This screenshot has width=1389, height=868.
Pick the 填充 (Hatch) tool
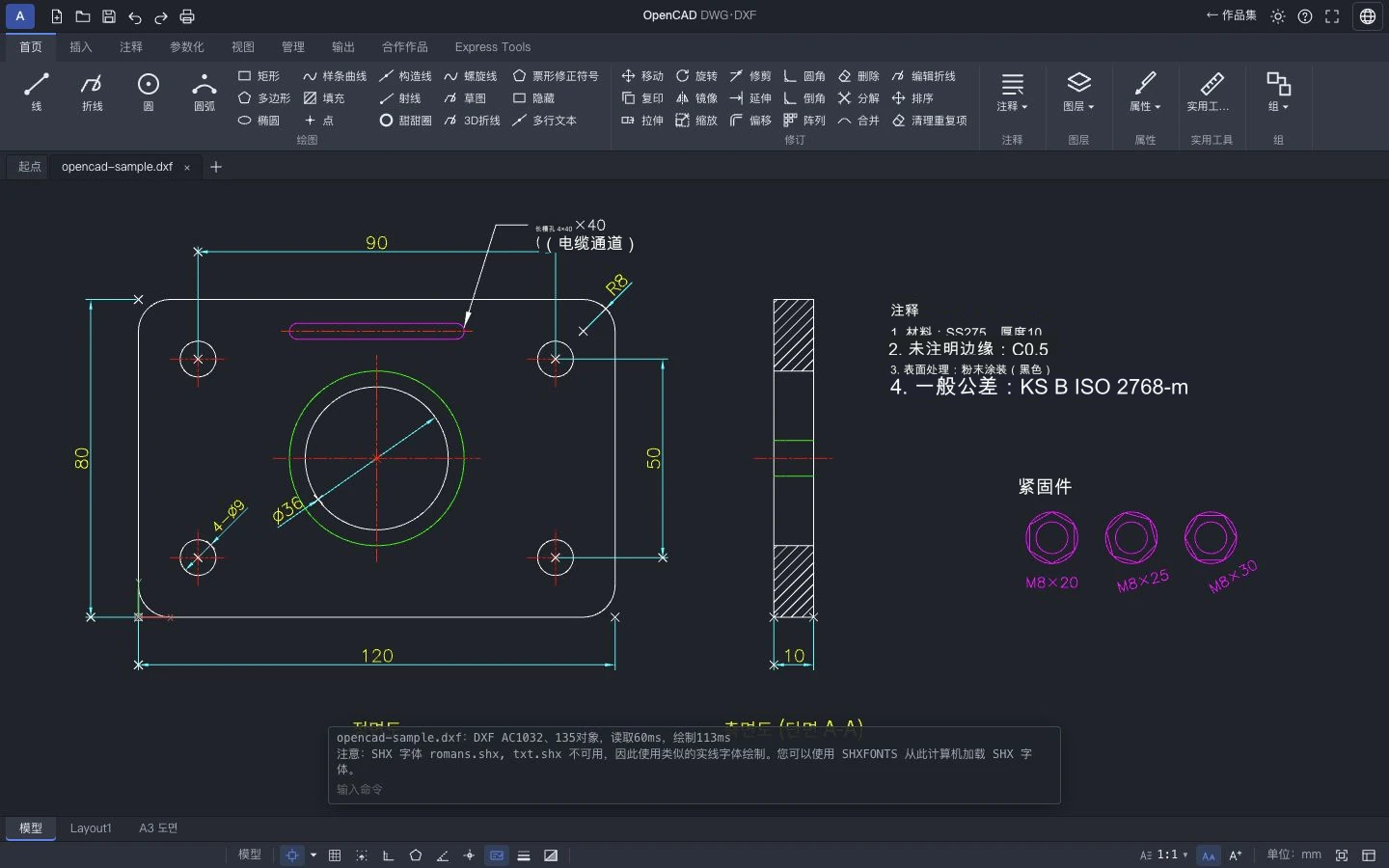click(324, 98)
